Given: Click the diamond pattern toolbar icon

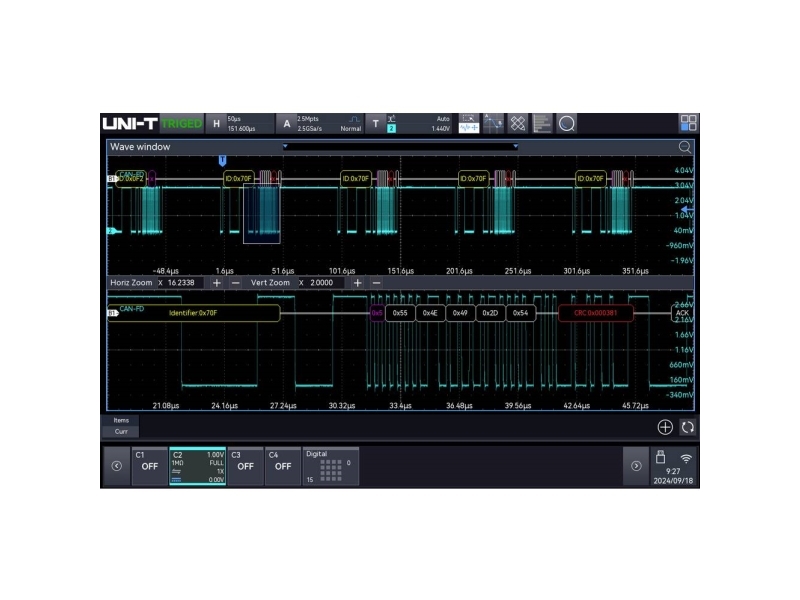Looking at the screenshot, I should [x=518, y=123].
